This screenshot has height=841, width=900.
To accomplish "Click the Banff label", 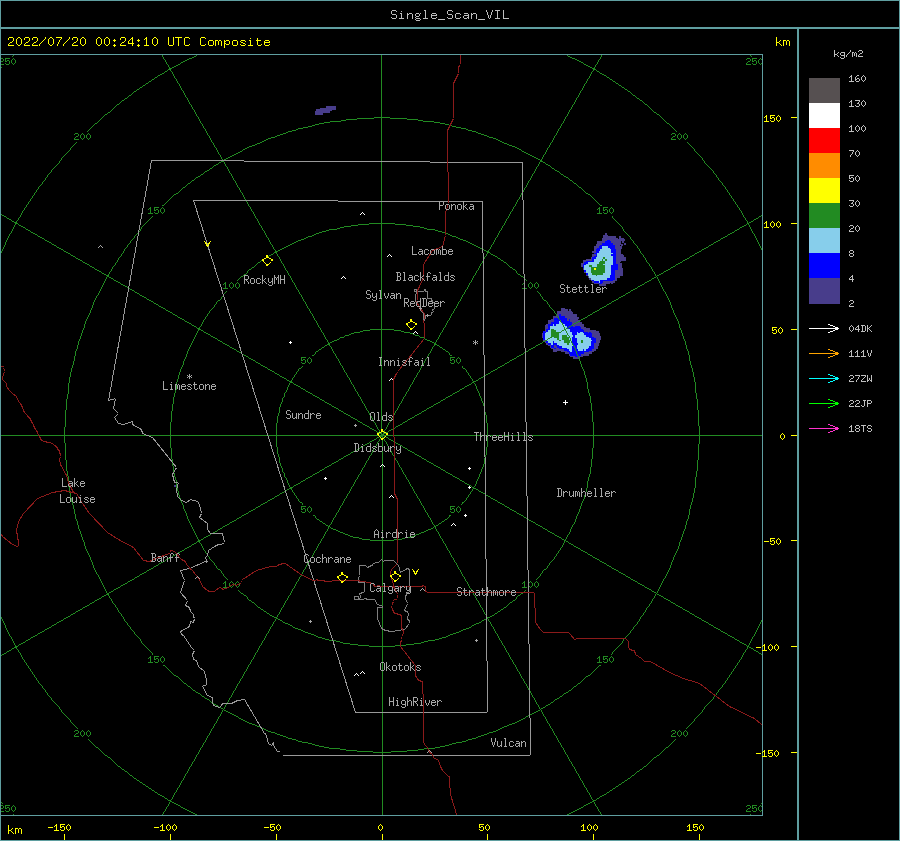I will (165, 557).
